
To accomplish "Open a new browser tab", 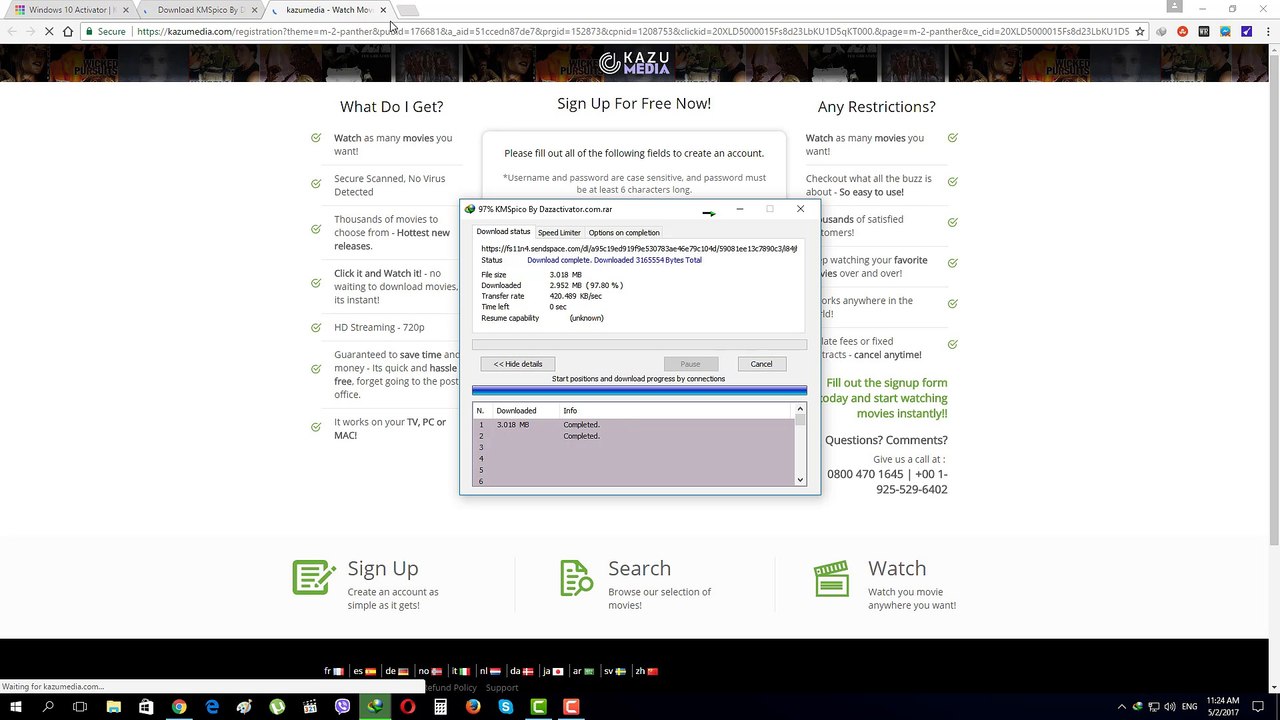I will (x=408, y=11).
